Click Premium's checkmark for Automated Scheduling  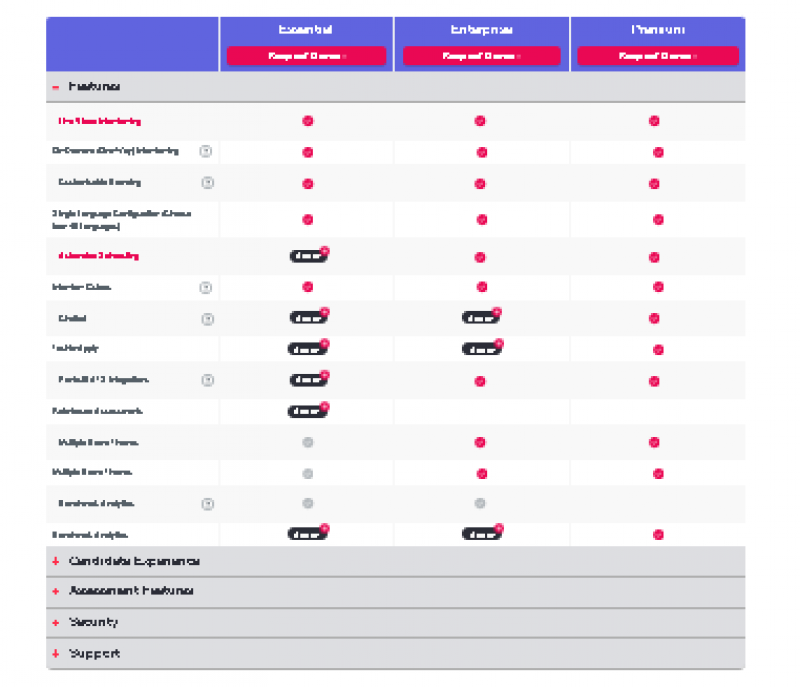[x=656, y=256]
